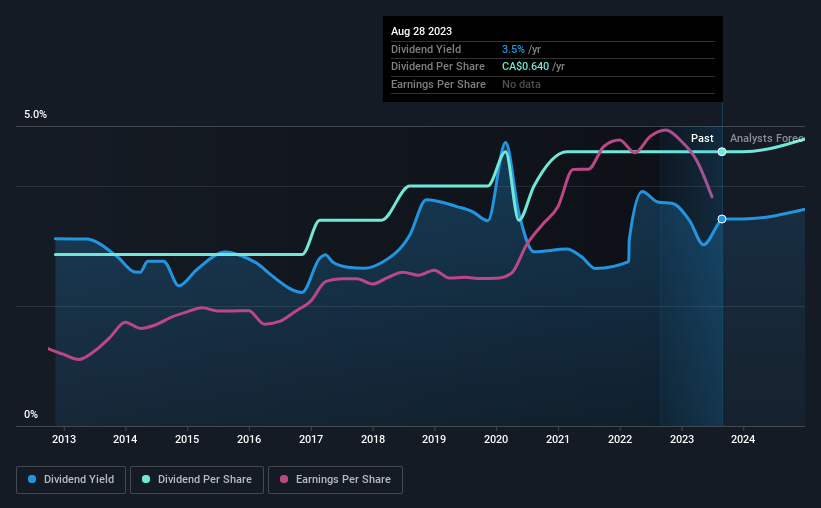Toggle the Dividend Yield legend button
This screenshot has height=508, width=821.
(71, 480)
